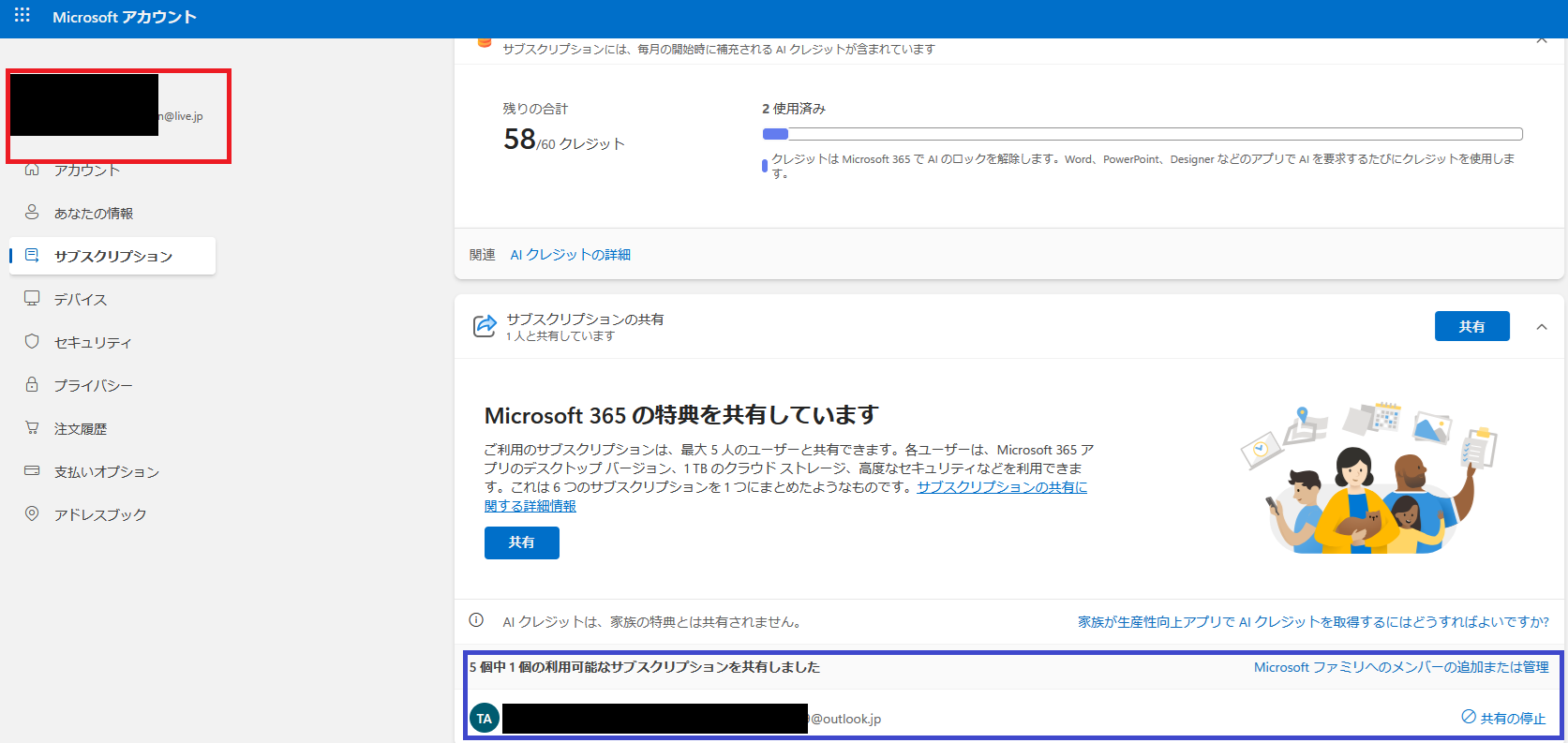1568x743 pixels.
Task: Collapse the サブスクリプションの共有 section
Action: click(x=1542, y=327)
